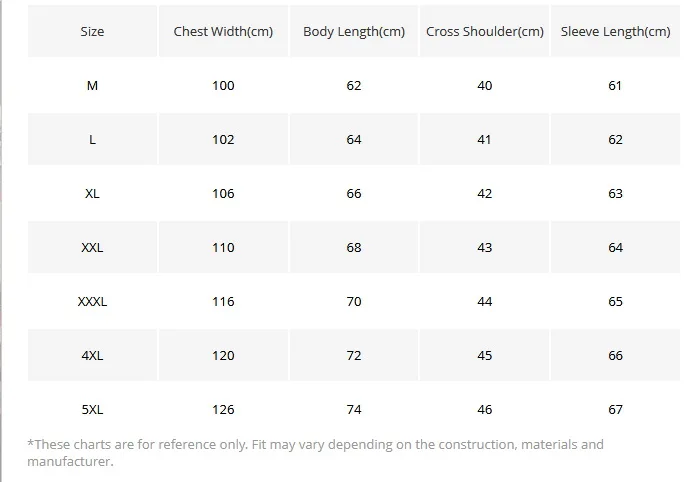The image size is (691, 482).
Task: Click the M size row label
Action: (92, 86)
